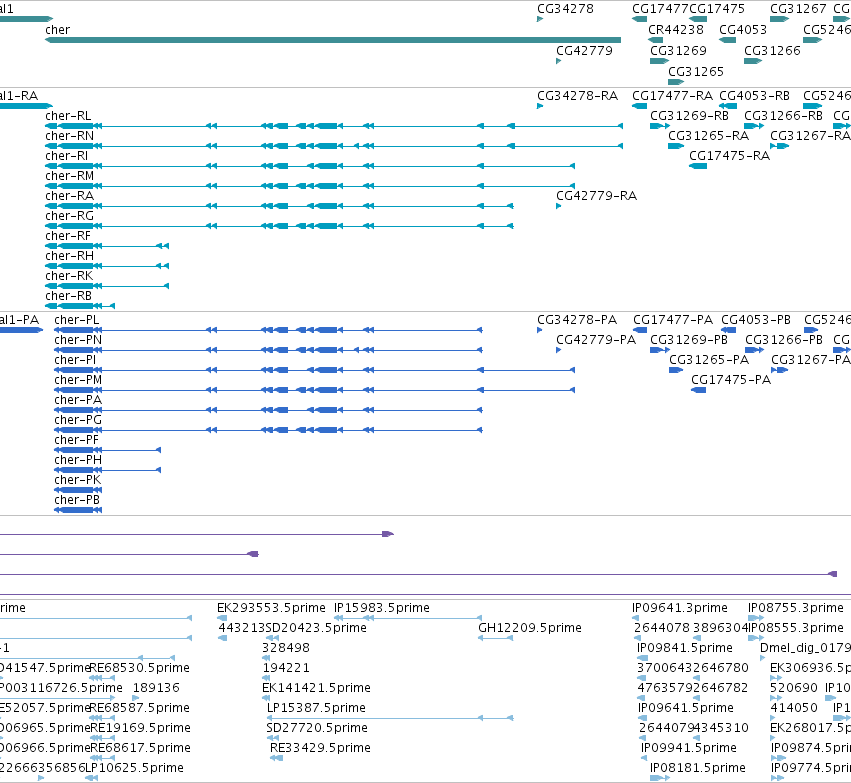Click the cher-RA transcript label

[69, 196]
